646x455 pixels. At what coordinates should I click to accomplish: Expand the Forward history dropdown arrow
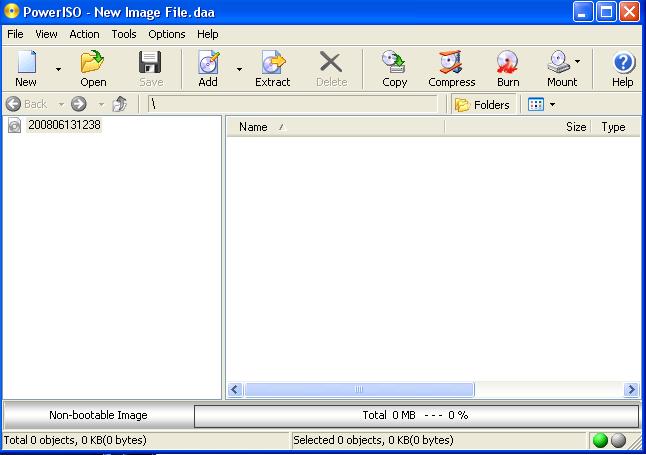101,104
